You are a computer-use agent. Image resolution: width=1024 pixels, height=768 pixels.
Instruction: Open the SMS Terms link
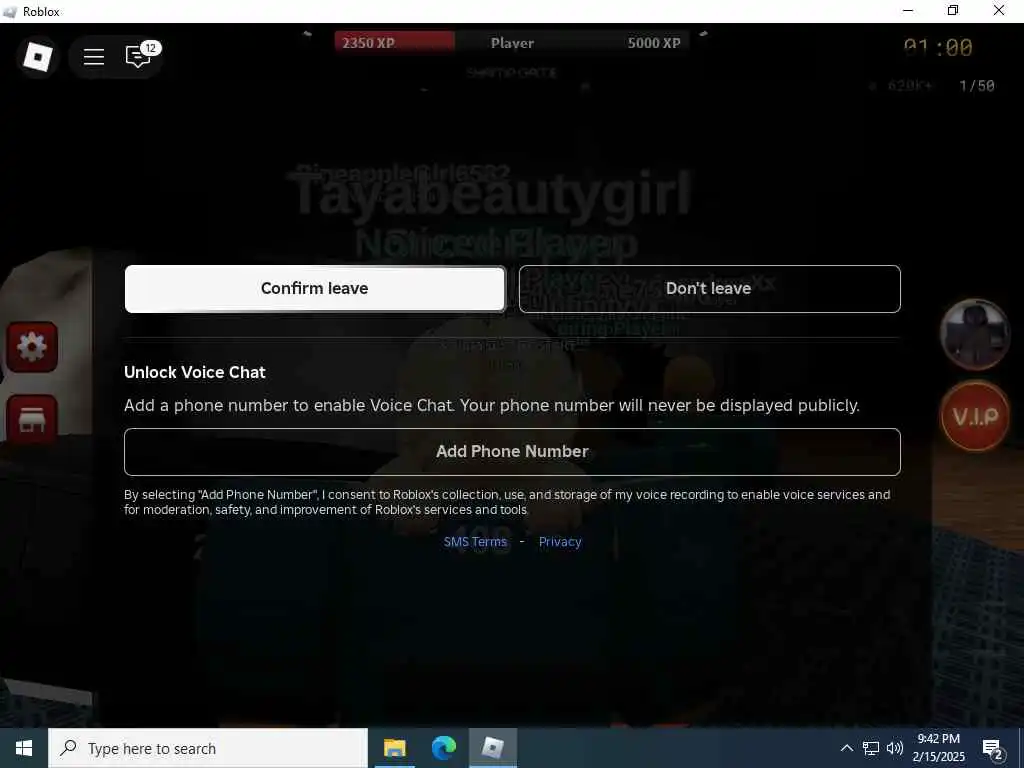pos(475,542)
